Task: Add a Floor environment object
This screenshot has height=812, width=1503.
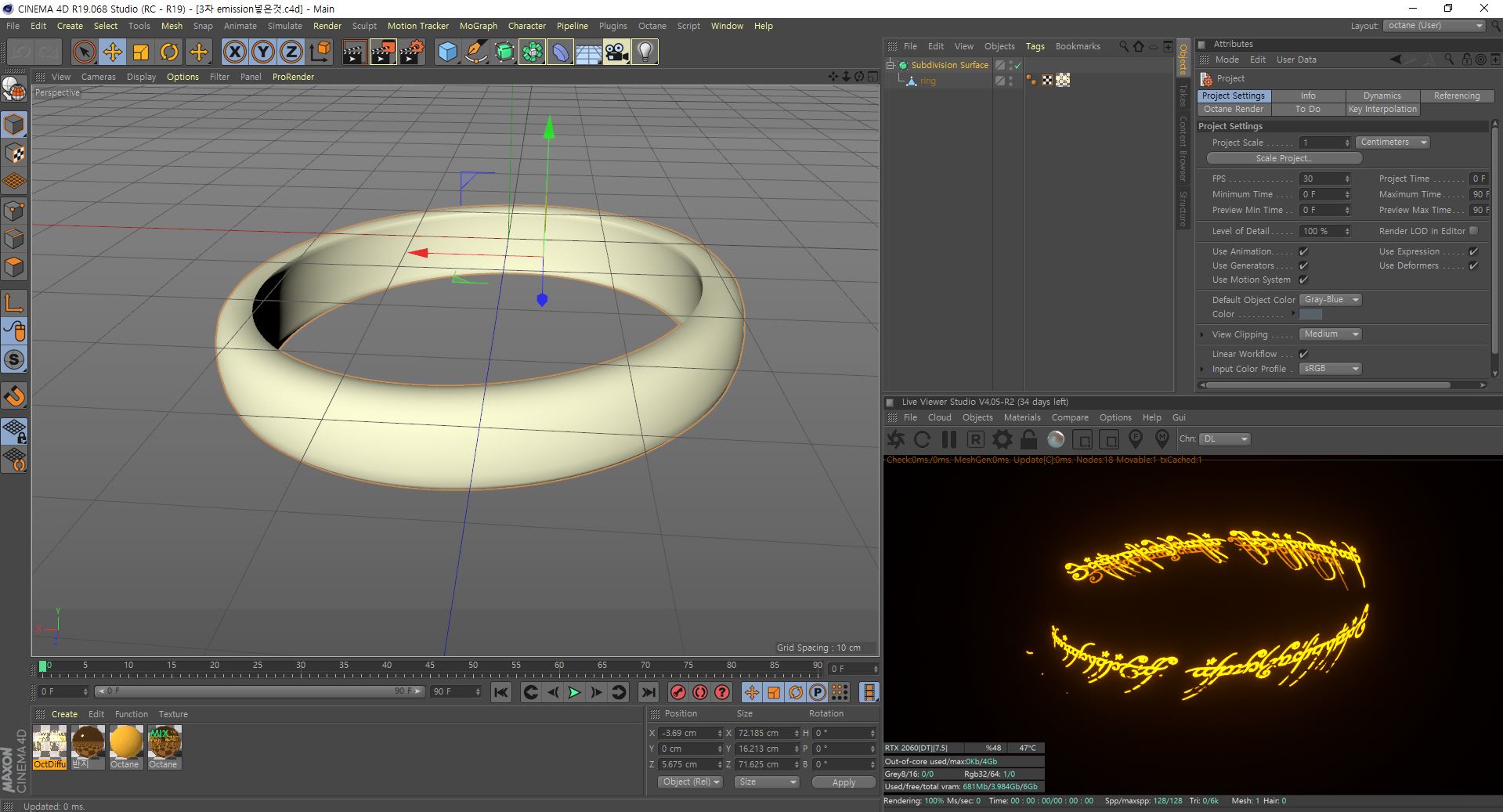Action: [x=588, y=52]
